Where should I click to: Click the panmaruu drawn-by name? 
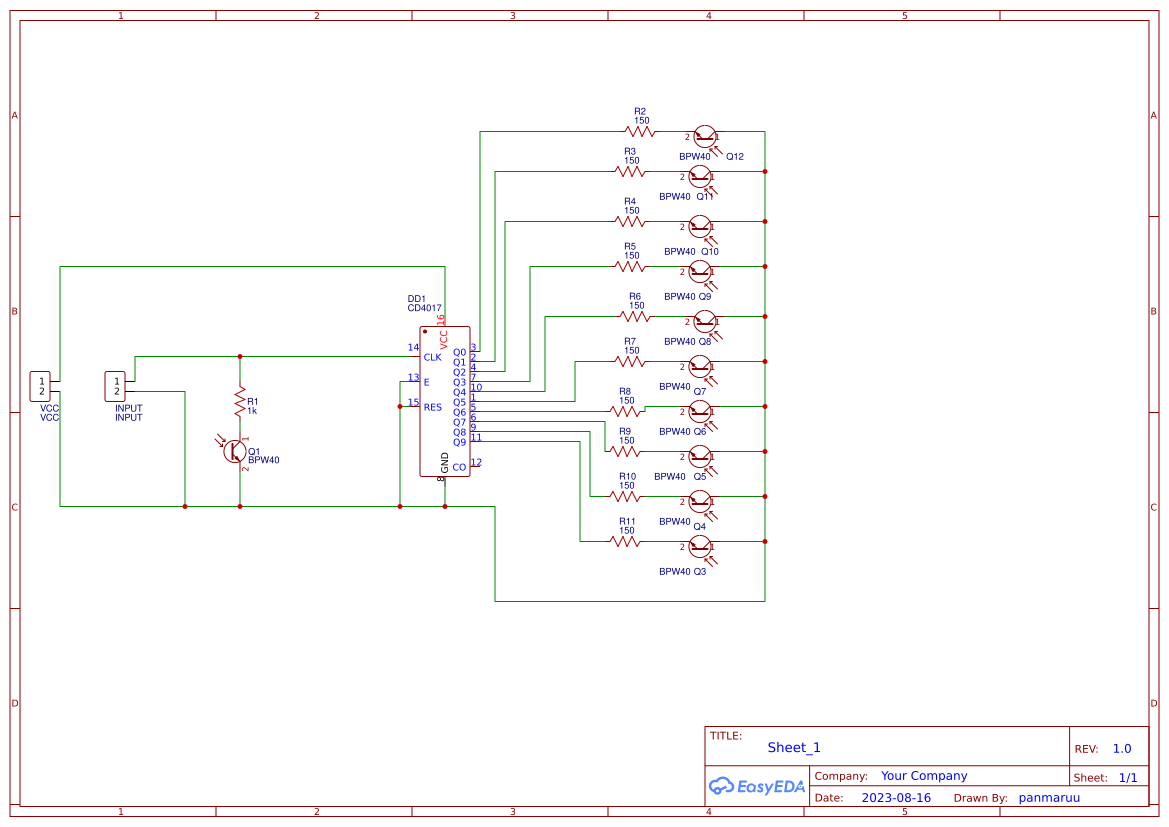pyautogui.click(x=1048, y=797)
